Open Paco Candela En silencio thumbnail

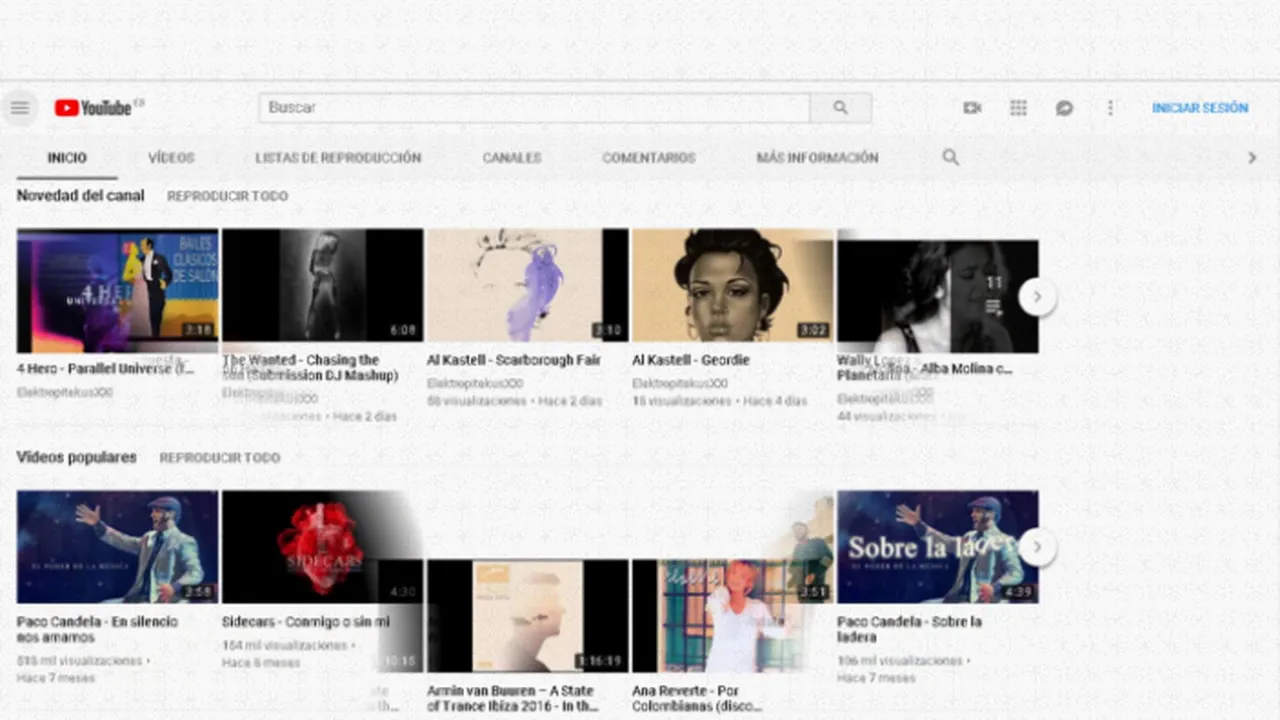tap(117, 547)
